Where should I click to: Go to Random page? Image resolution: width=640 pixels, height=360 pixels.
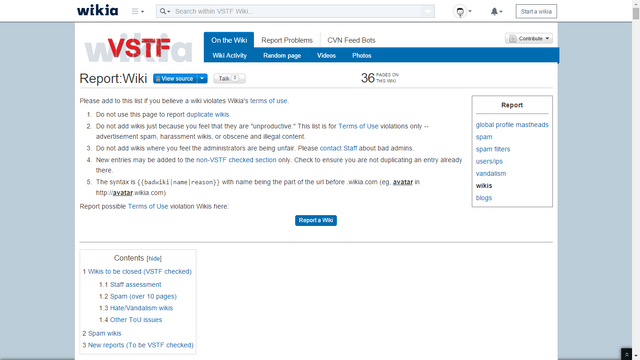282,56
